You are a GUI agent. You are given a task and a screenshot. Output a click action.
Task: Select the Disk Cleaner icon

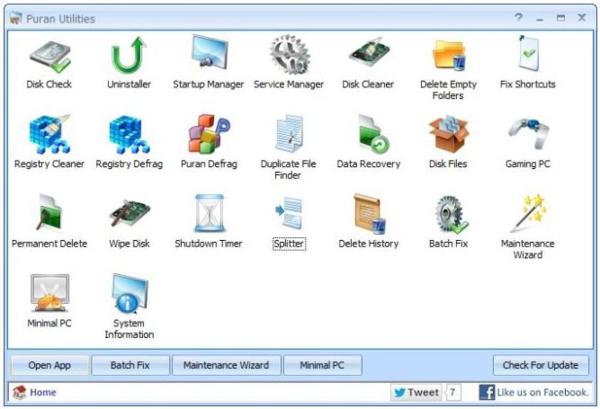click(x=369, y=52)
